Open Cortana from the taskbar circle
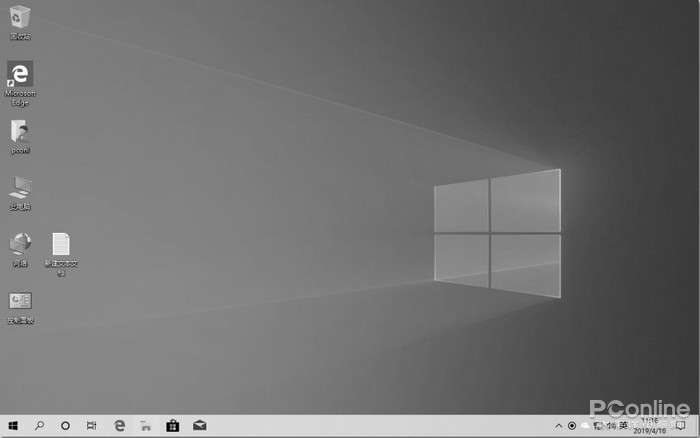Viewport: 700px width, 438px height. pyautogui.click(x=66, y=425)
